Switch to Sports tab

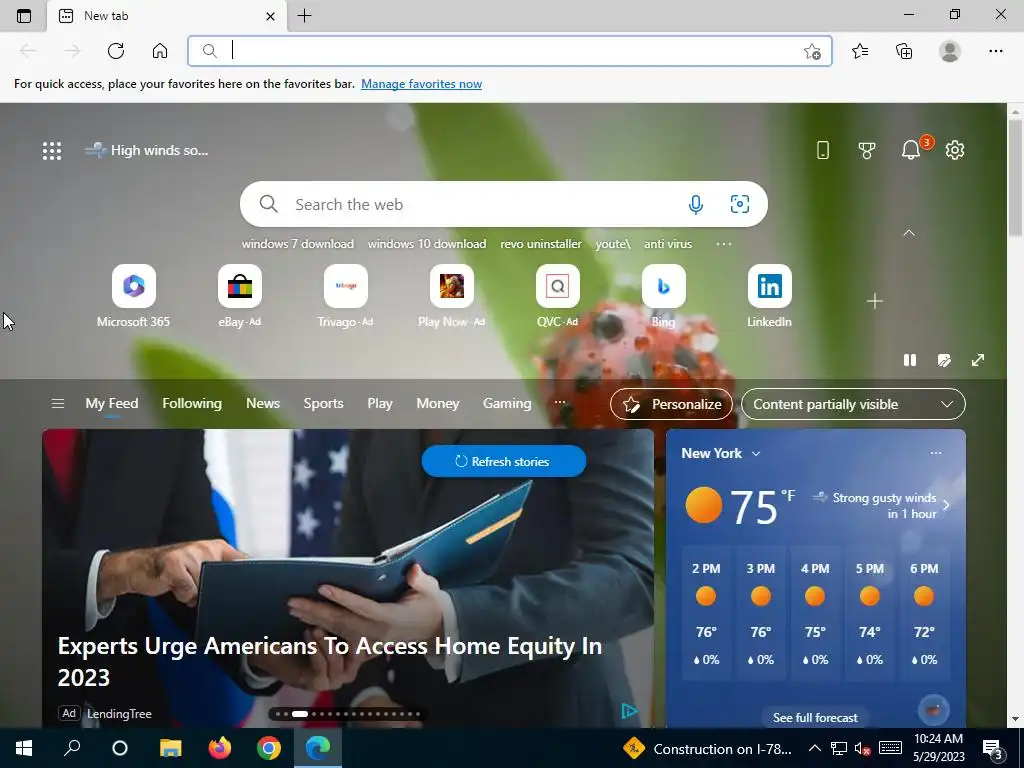point(323,404)
